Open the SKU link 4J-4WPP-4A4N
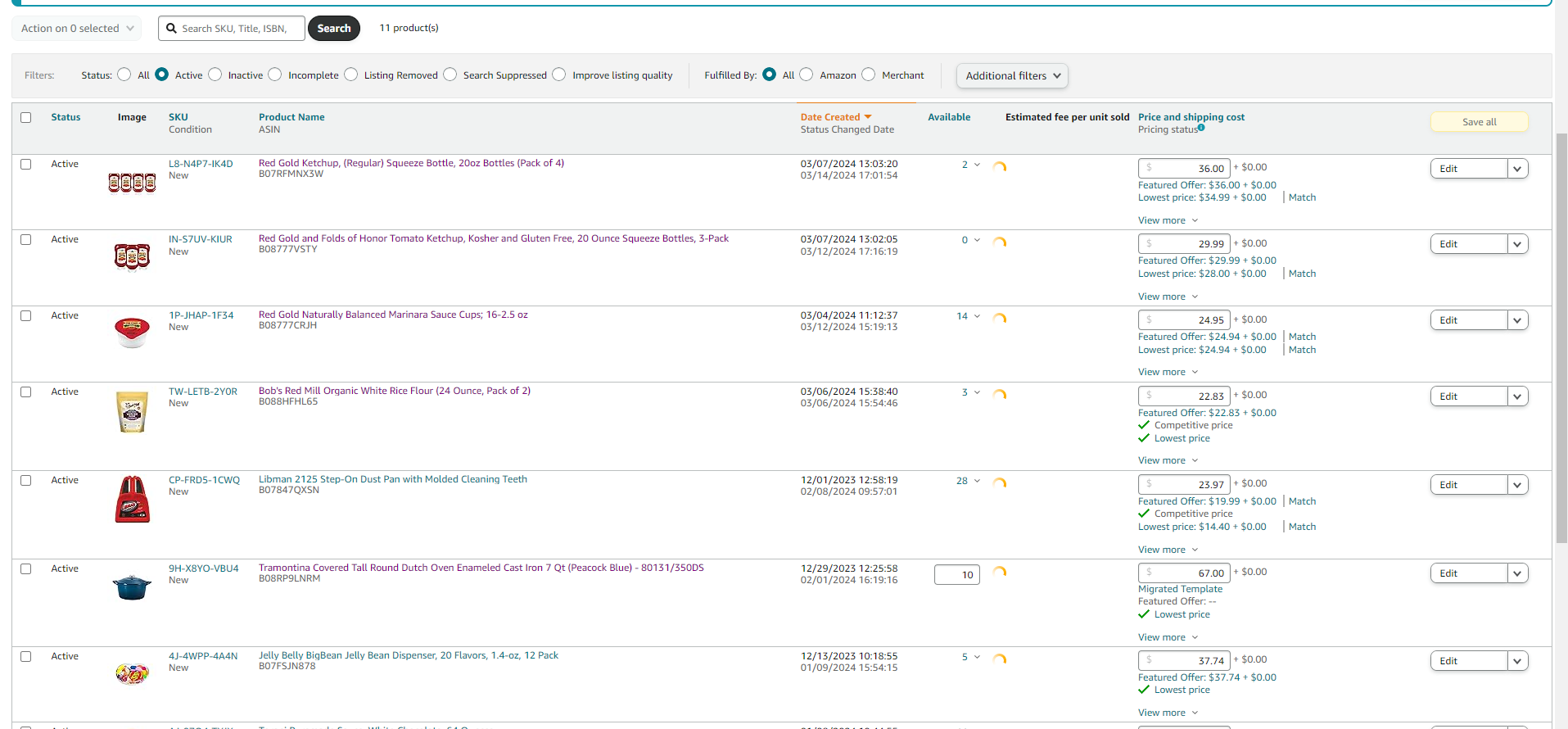The image size is (1568, 729). pos(203,656)
